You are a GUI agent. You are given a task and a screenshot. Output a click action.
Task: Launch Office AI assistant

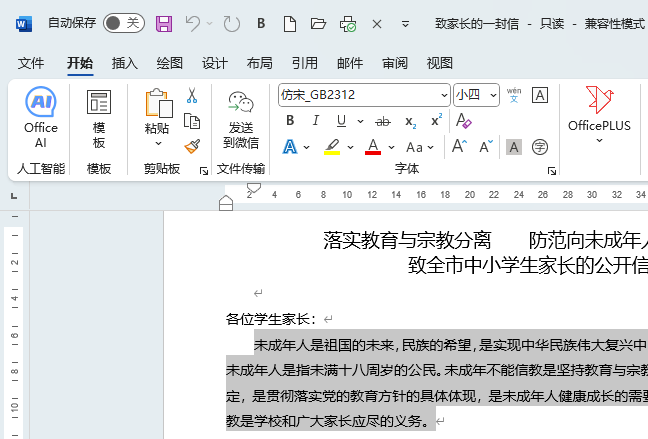click(40, 117)
